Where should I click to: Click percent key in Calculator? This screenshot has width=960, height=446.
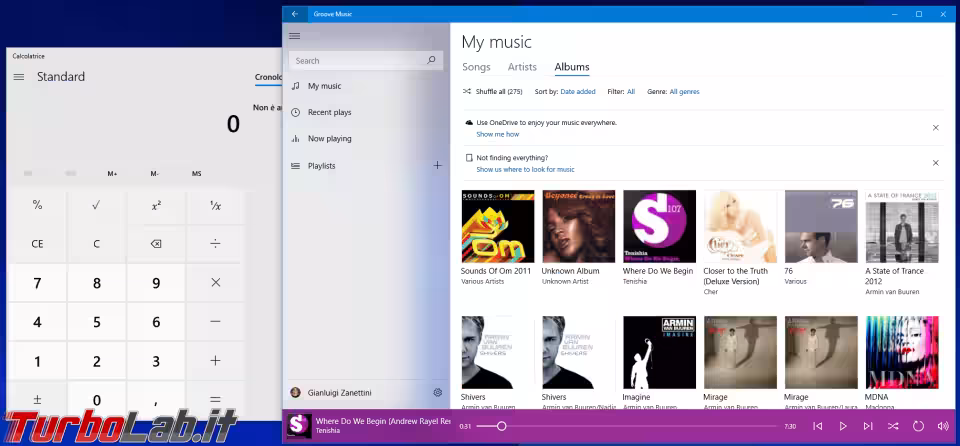[x=37, y=206]
